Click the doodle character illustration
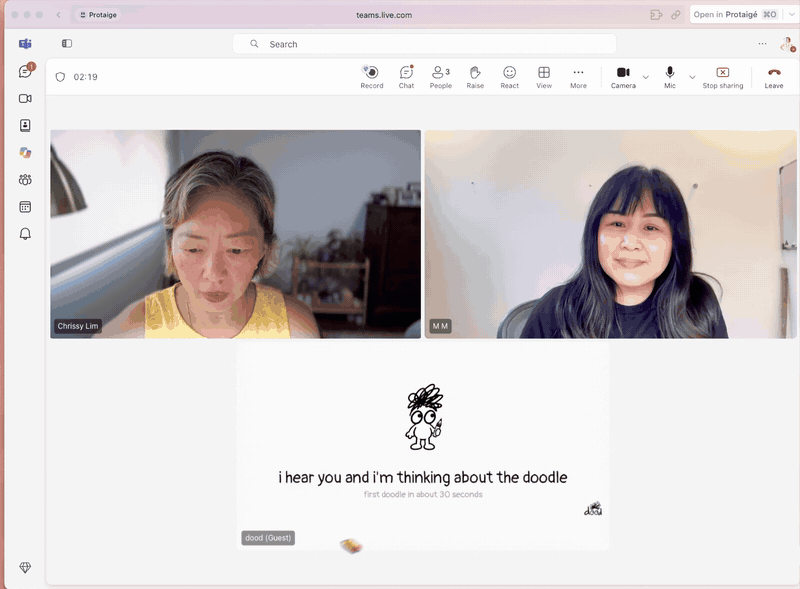 coord(424,417)
